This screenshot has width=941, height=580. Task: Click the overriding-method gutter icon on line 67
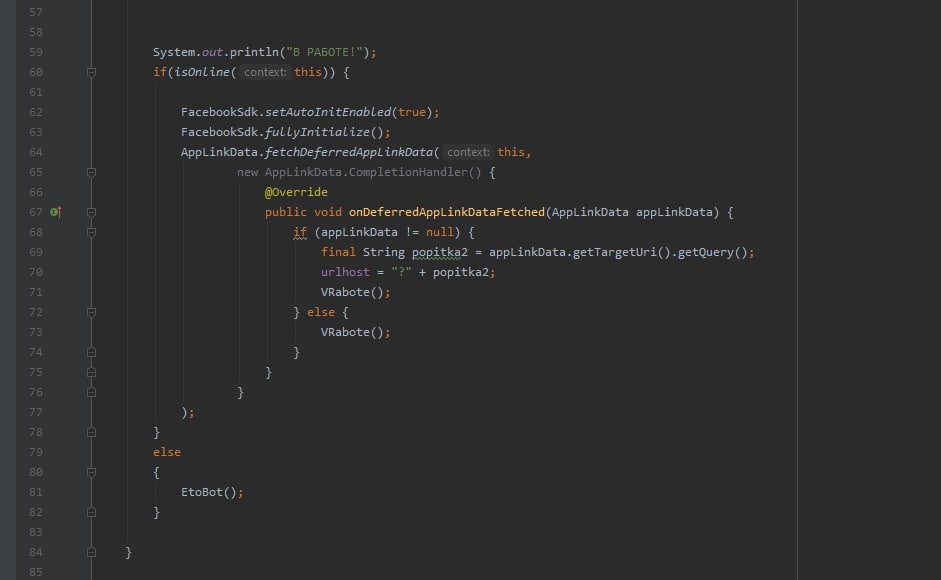[55, 212]
